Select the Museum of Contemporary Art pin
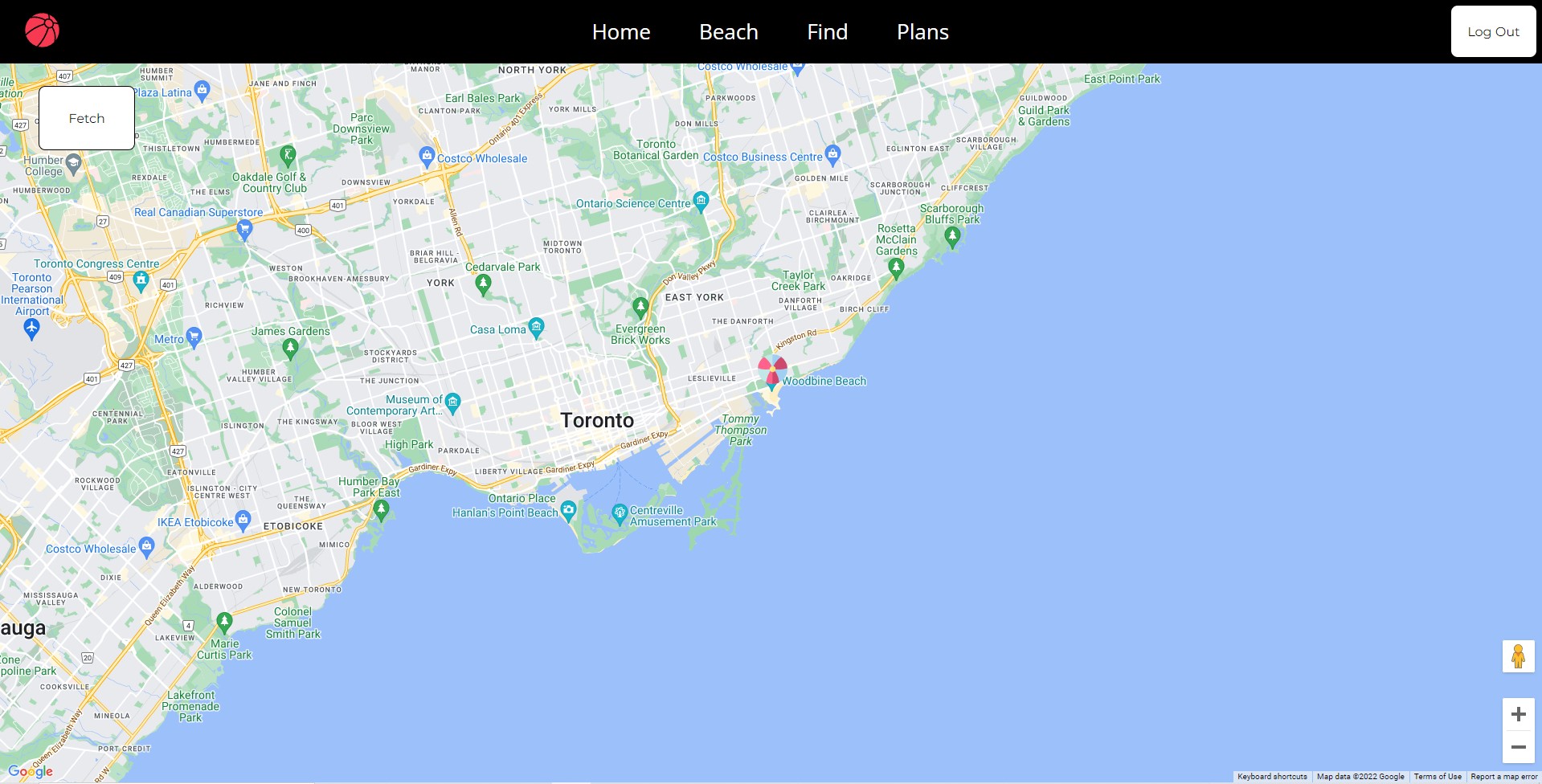 (x=452, y=402)
